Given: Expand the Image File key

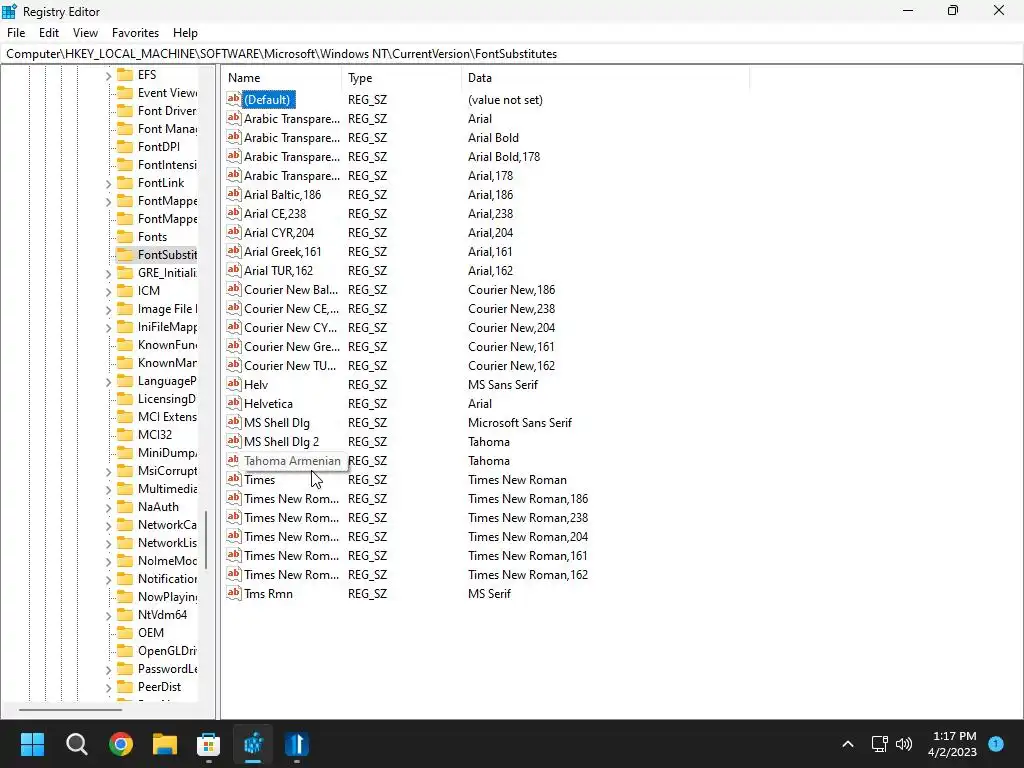Looking at the screenshot, I should [x=108, y=310].
